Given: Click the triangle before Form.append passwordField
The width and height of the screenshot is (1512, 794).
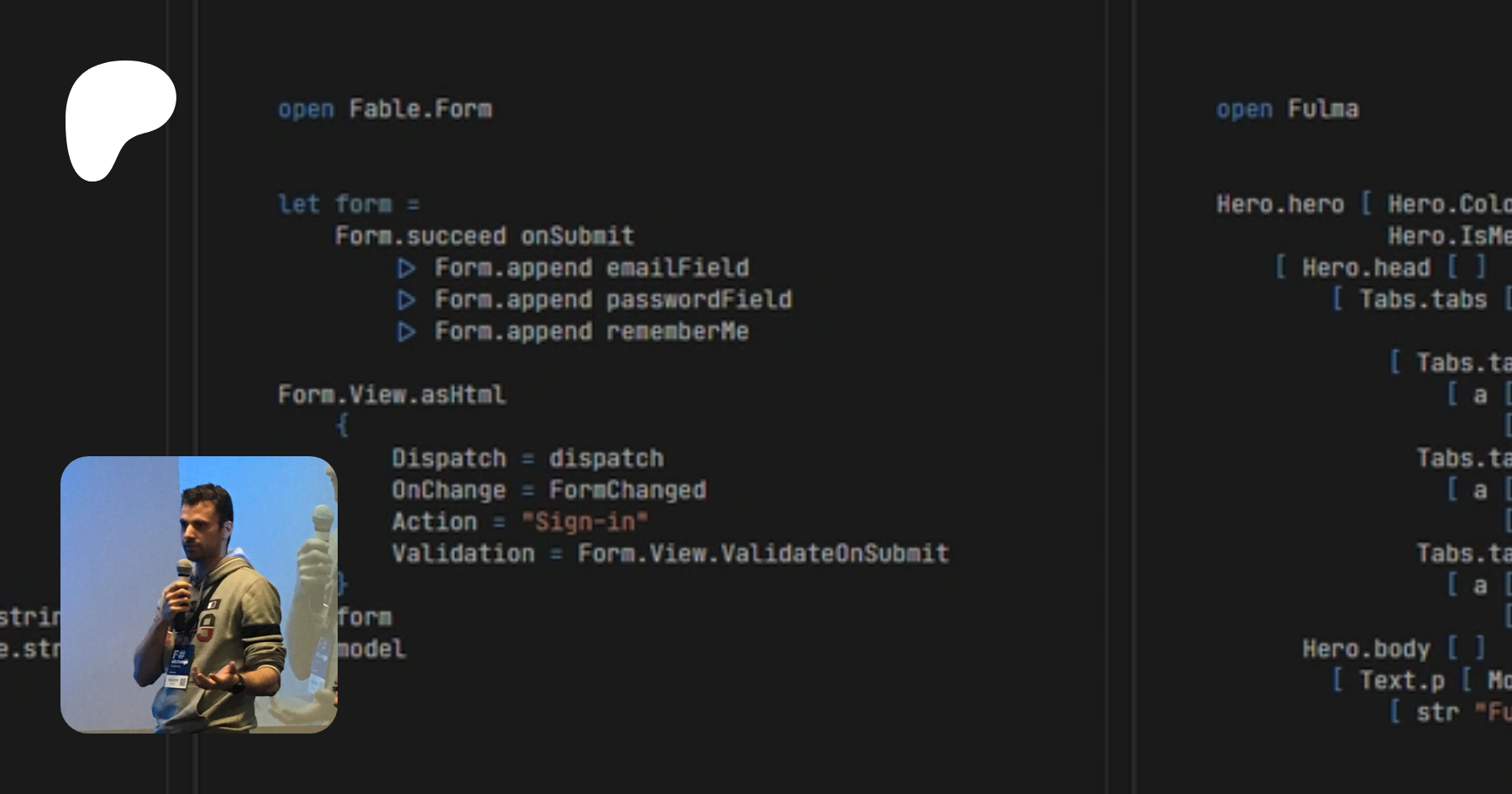Looking at the screenshot, I should (x=407, y=300).
